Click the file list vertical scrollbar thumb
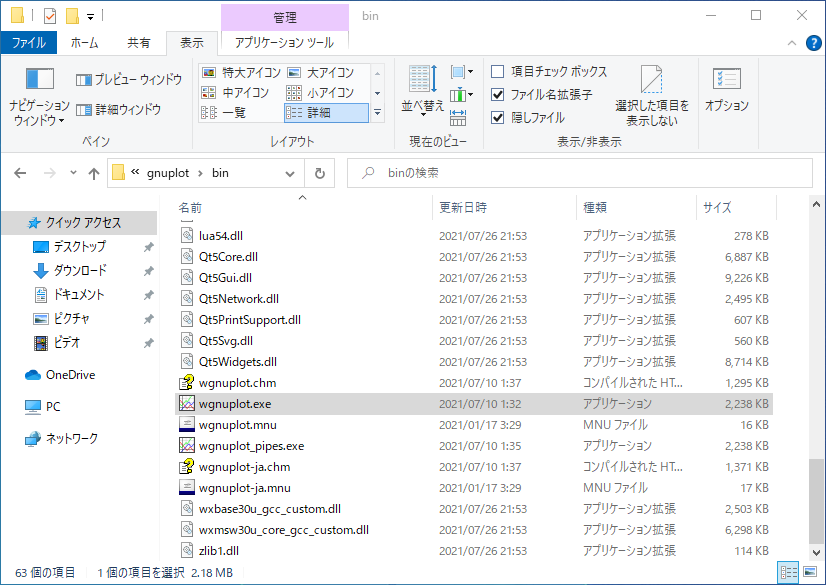 coord(816,502)
